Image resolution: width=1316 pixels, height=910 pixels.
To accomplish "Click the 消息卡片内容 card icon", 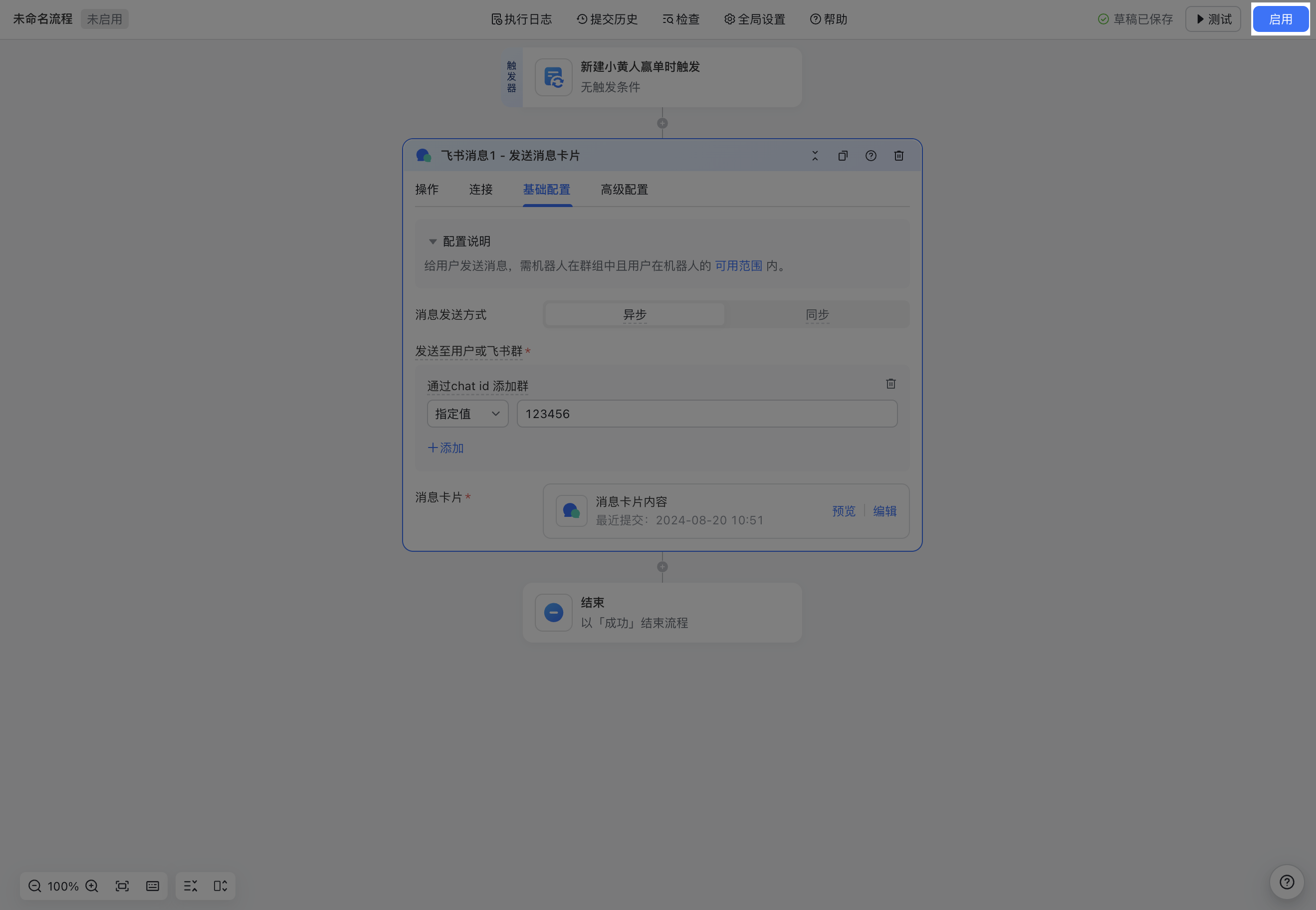I will (x=571, y=511).
